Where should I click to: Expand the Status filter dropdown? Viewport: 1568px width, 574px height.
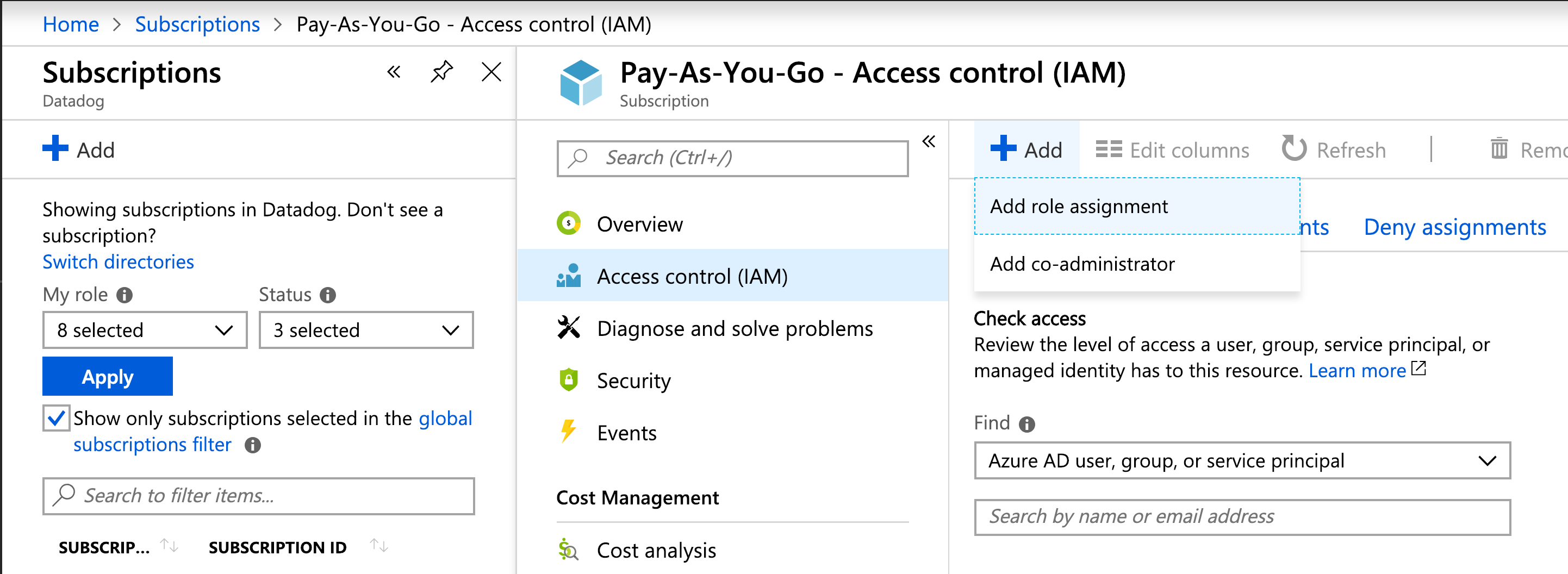[x=366, y=330]
